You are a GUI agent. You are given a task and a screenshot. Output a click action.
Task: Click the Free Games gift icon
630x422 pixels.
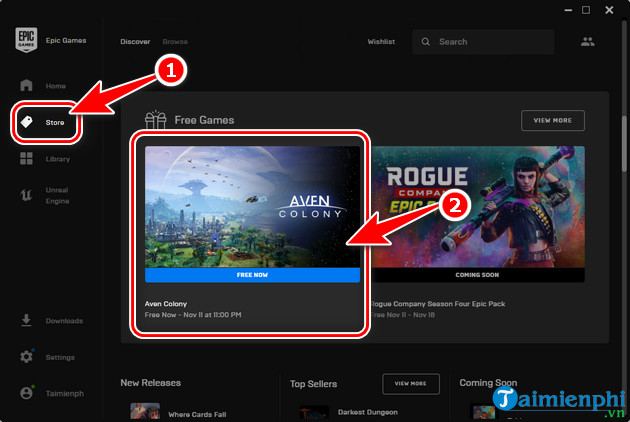(155, 120)
